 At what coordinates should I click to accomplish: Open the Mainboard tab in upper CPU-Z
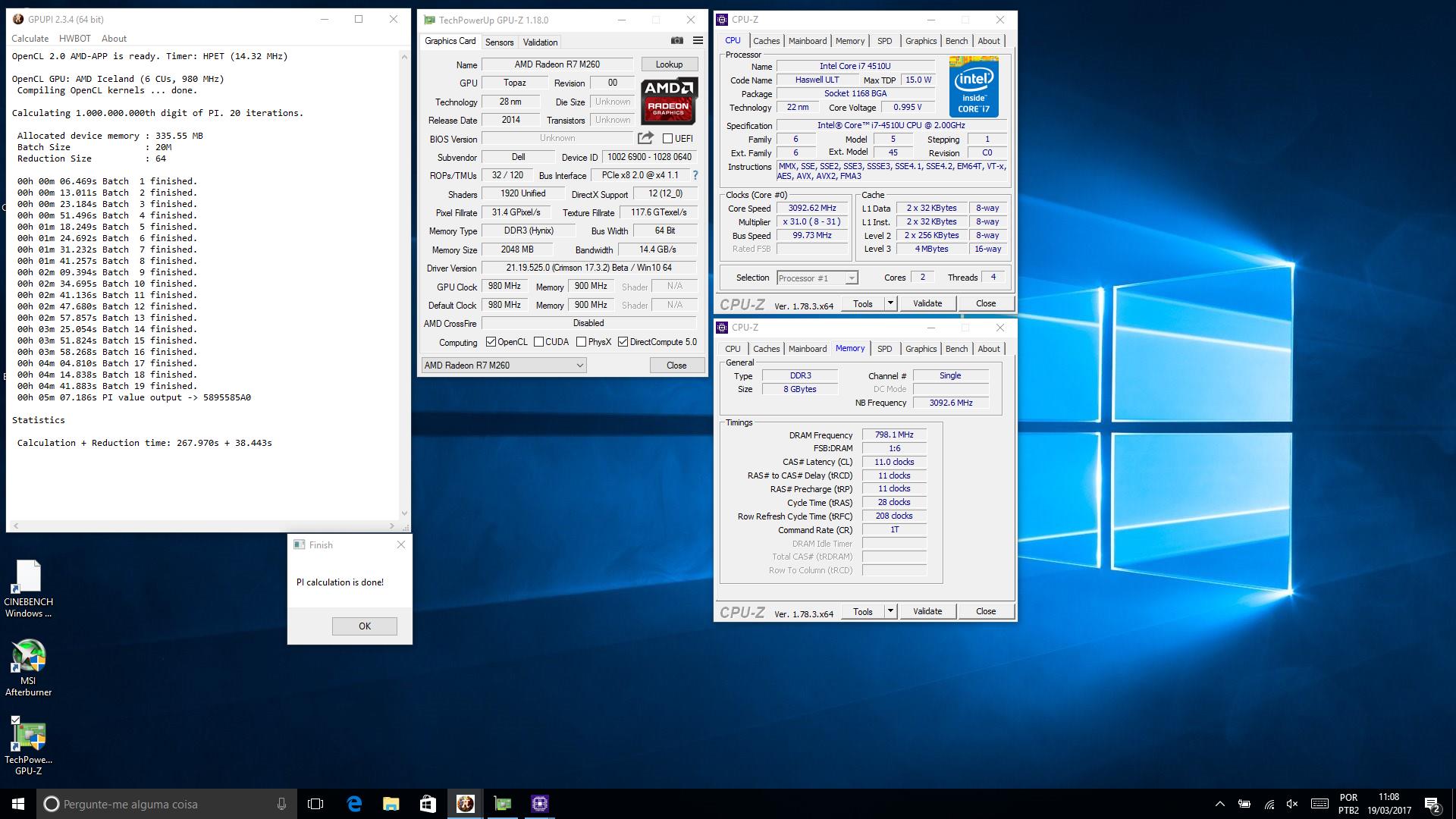(x=808, y=41)
